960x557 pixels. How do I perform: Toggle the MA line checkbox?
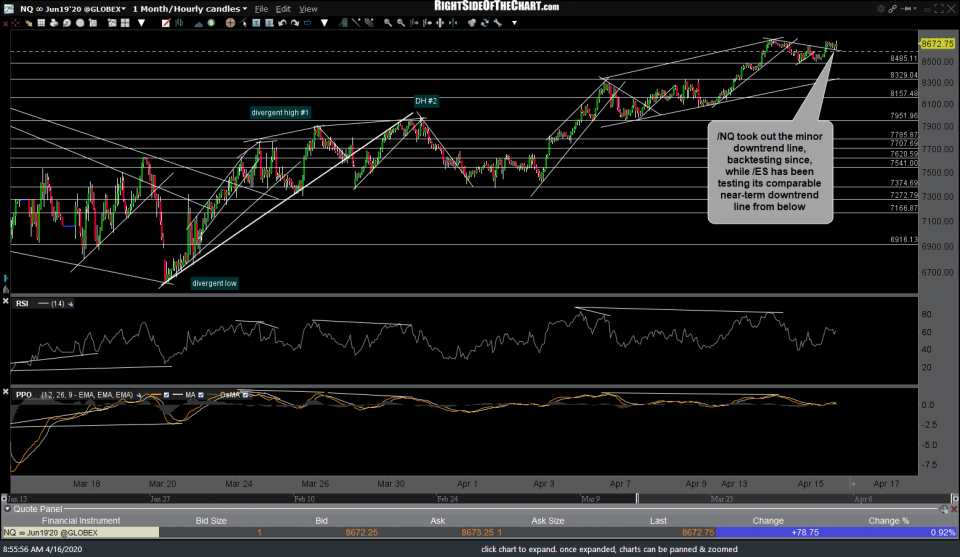[201, 395]
